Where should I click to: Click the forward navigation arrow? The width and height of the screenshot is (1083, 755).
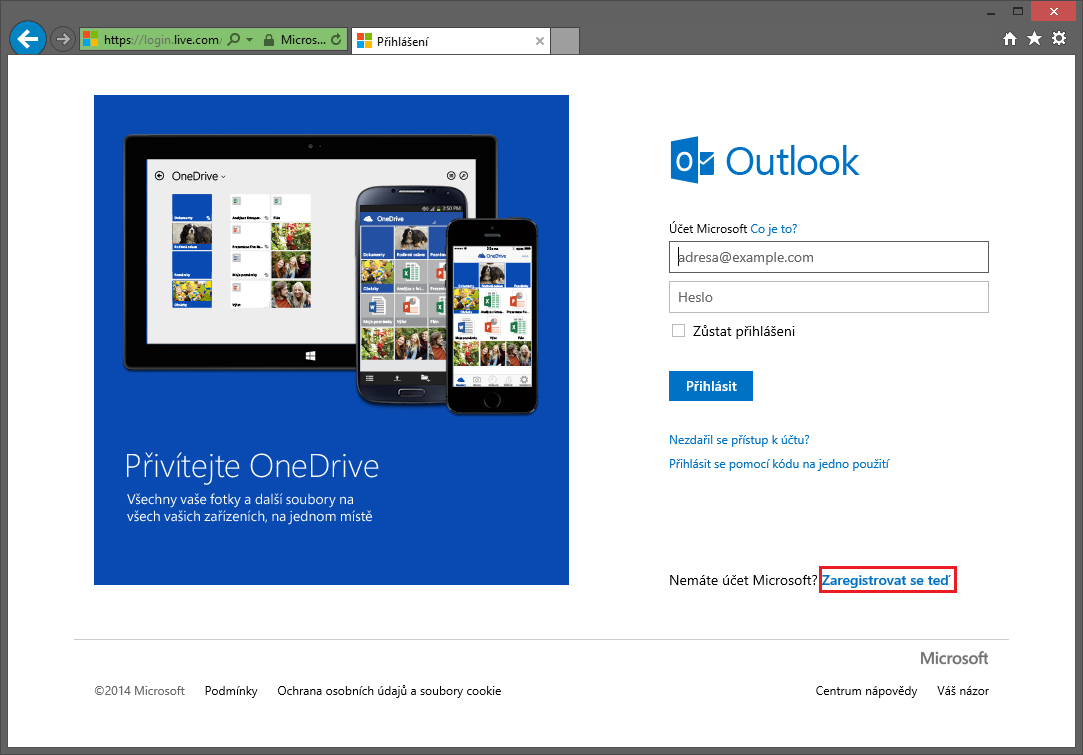[60, 38]
